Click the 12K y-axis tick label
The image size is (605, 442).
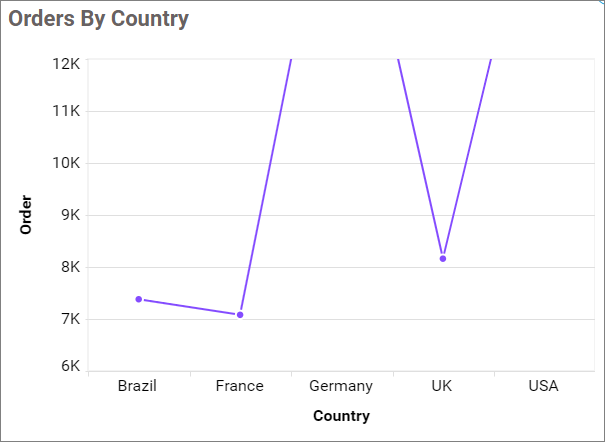point(65,63)
